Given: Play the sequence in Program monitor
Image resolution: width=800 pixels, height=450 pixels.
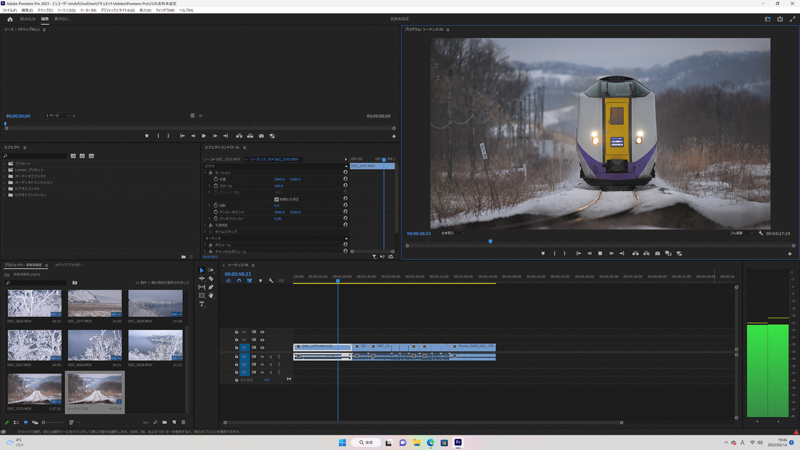Looking at the screenshot, I should click(600, 253).
